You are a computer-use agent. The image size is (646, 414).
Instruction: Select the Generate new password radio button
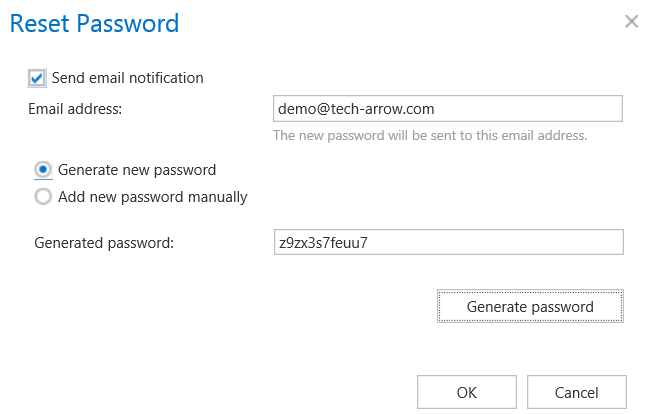point(43,170)
